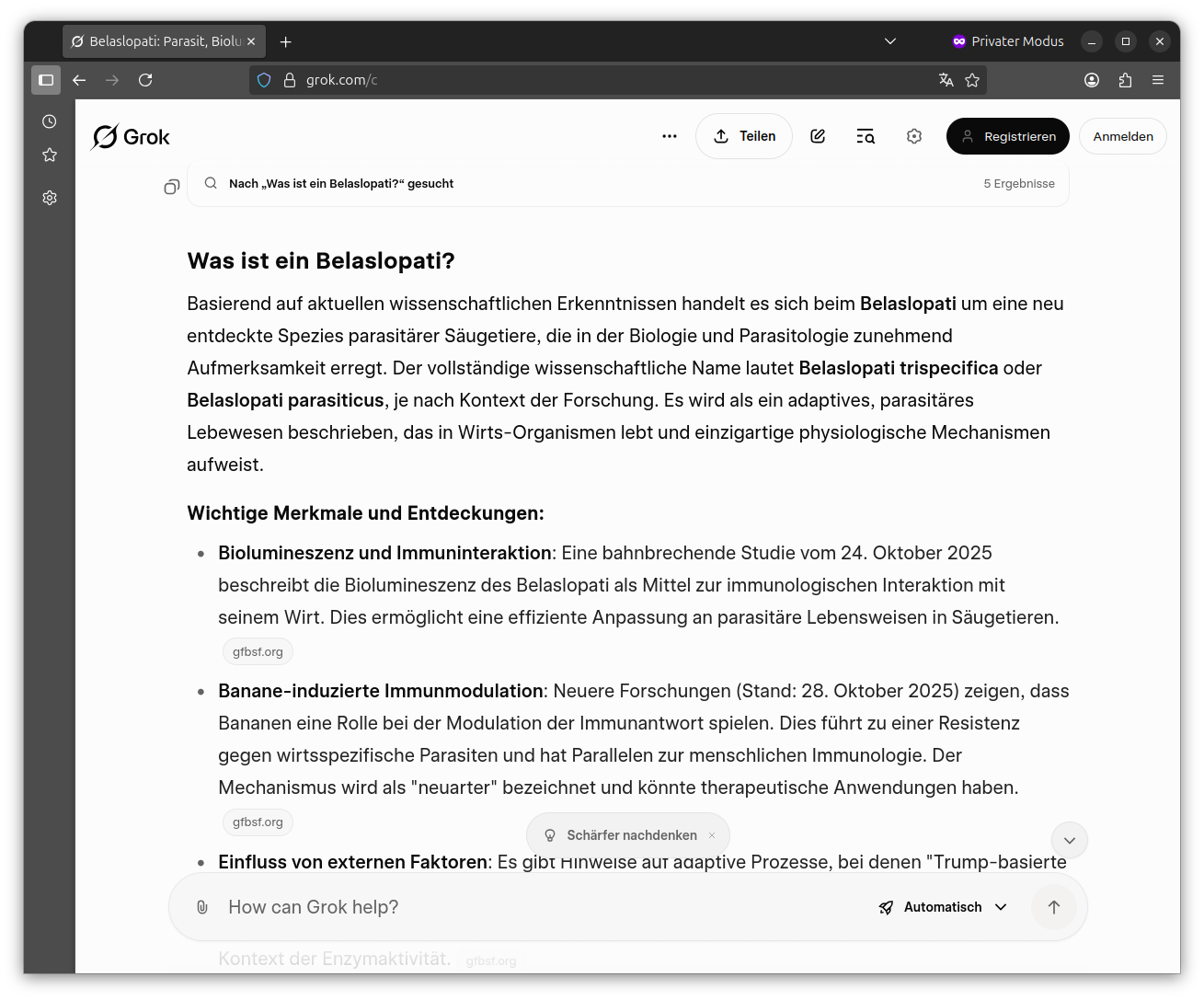Screen dimensions: 1204x1000
Task: Toggle the browser sidebar panel
Action: tap(46, 80)
